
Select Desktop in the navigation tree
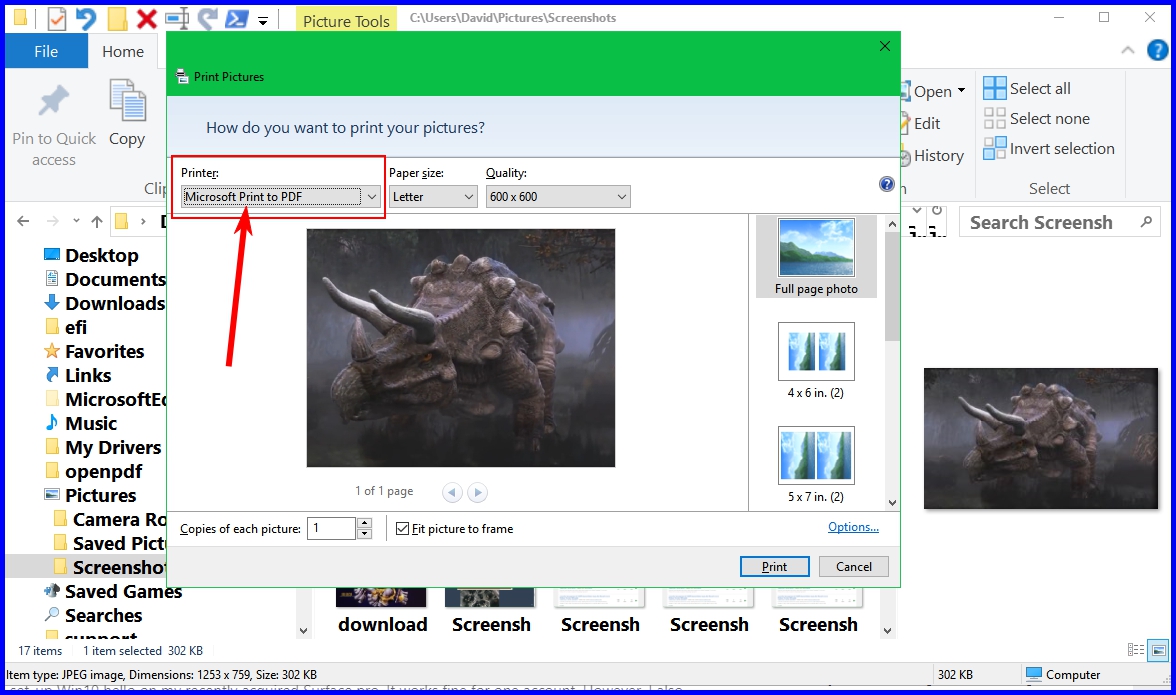(92, 255)
